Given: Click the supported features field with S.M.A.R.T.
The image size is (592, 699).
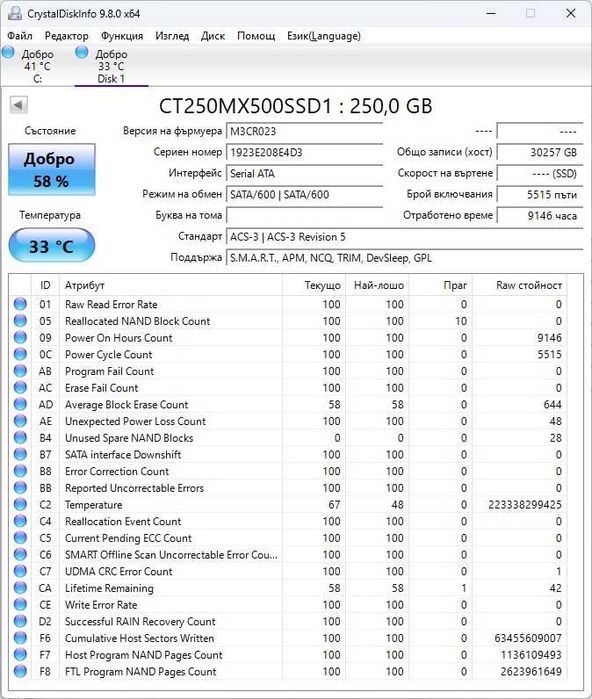Looking at the screenshot, I should pos(404,258).
